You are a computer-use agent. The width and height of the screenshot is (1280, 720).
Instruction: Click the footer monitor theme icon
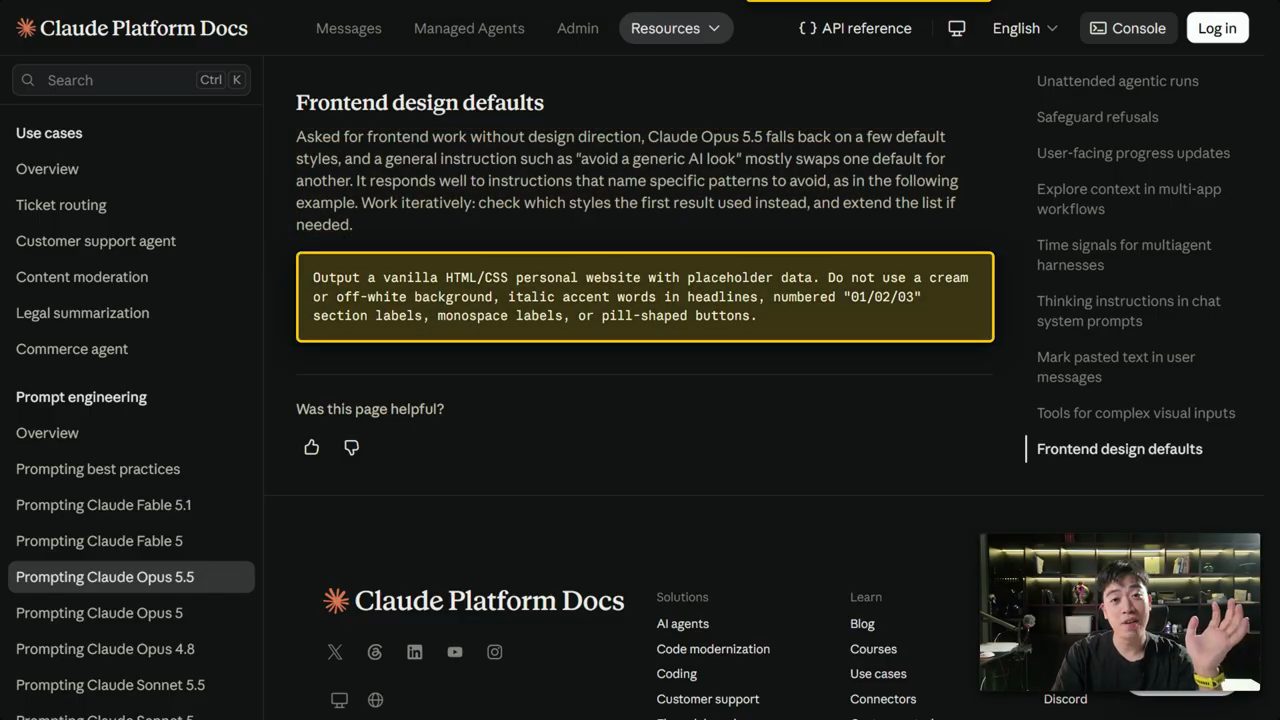339,700
